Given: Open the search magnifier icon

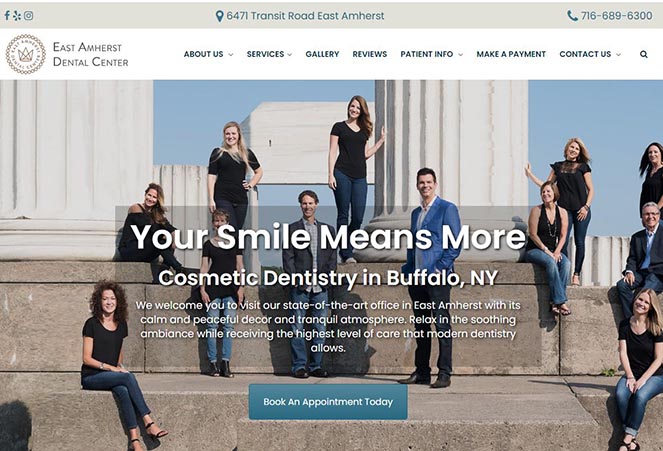Looking at the screenshot, I should pos(644,54).
